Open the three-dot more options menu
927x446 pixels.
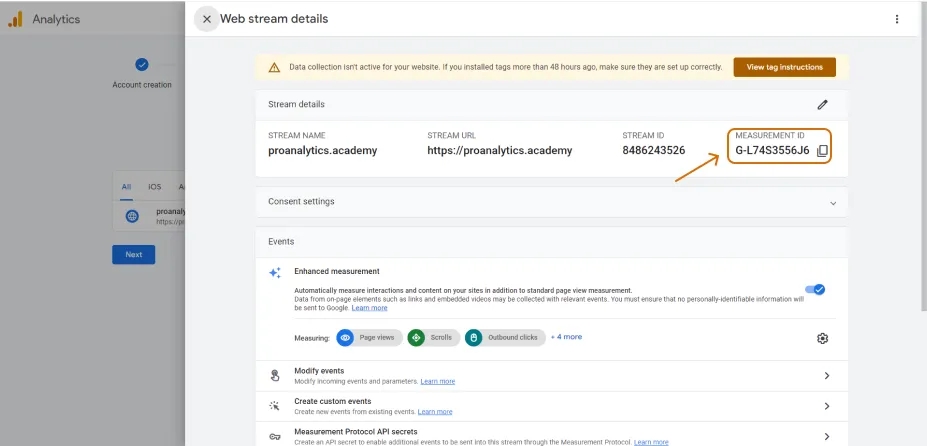(x=897, y=19)
